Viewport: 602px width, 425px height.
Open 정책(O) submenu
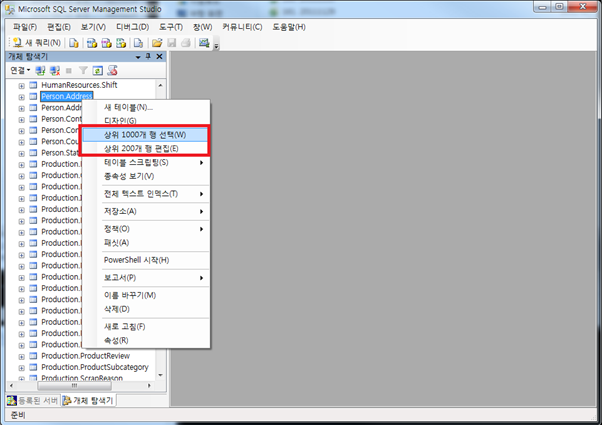146,229
